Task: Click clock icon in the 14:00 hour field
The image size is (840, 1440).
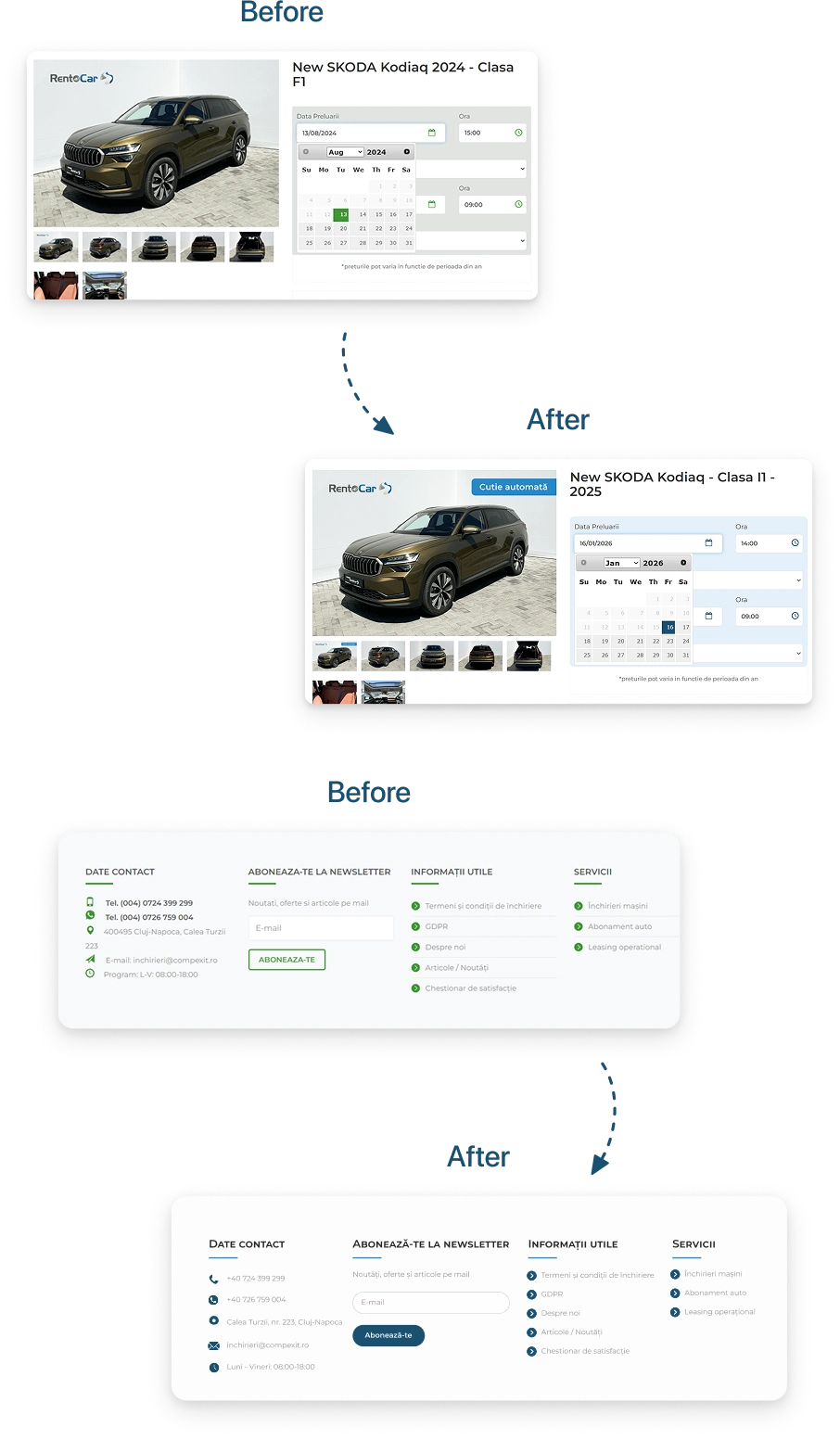Action: point(795,543)
